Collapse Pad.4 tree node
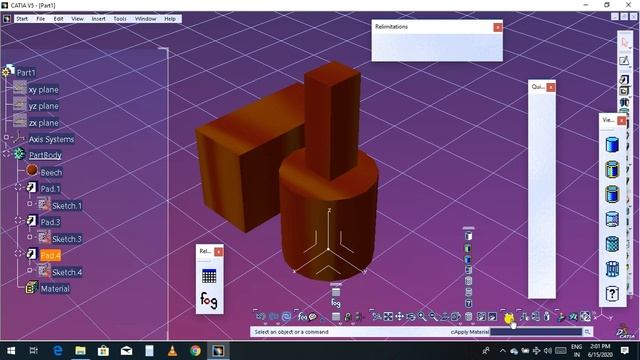The width and height of the screenshot is (640, 360). tap(18, 253)
